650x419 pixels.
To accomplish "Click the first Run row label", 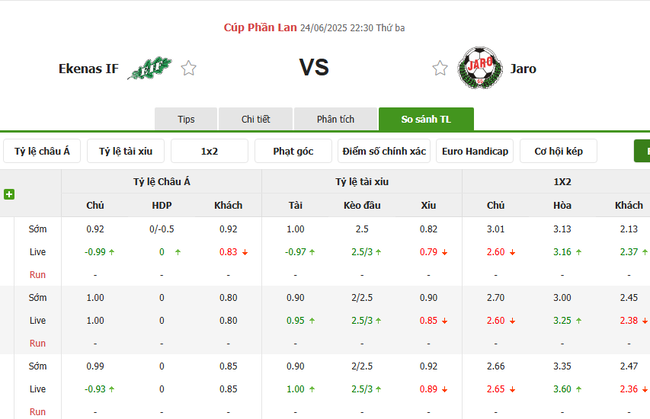I will tap(37, 274).
